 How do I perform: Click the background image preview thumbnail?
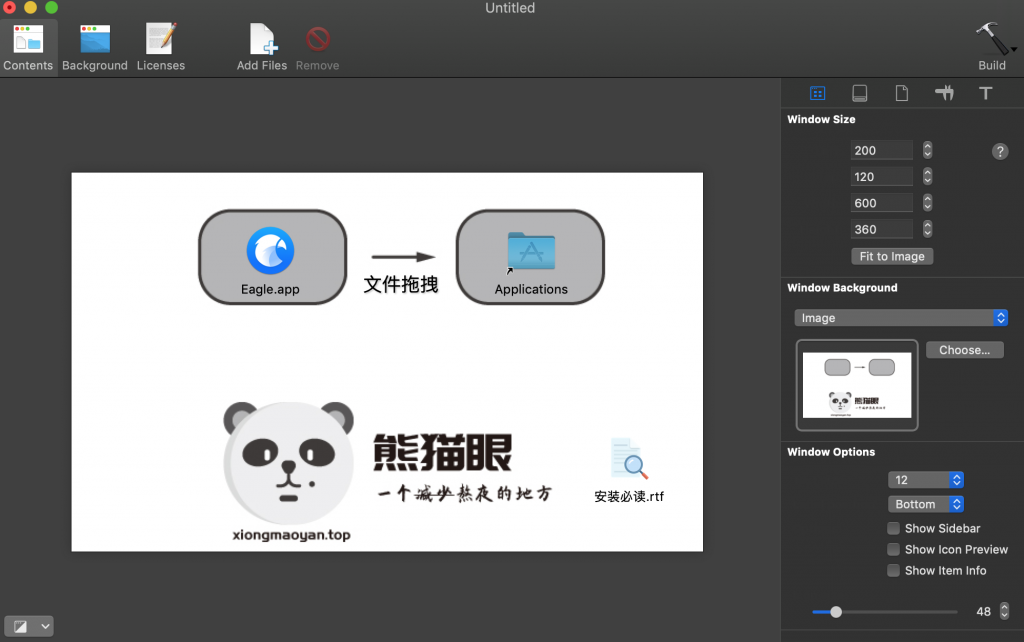click(x=857, y=385)
